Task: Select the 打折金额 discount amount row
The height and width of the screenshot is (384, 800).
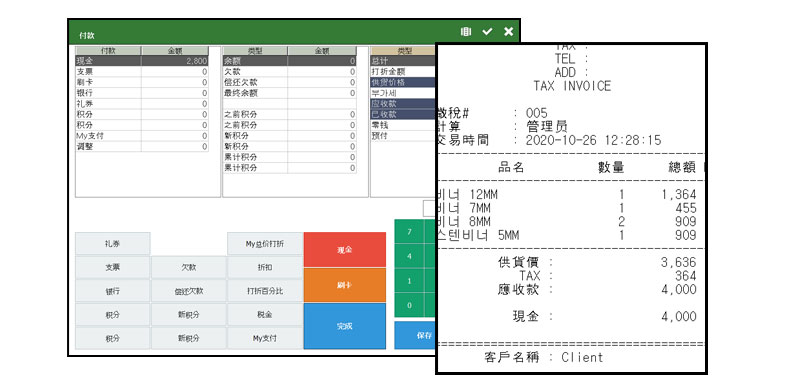Action: click(403, 71)
